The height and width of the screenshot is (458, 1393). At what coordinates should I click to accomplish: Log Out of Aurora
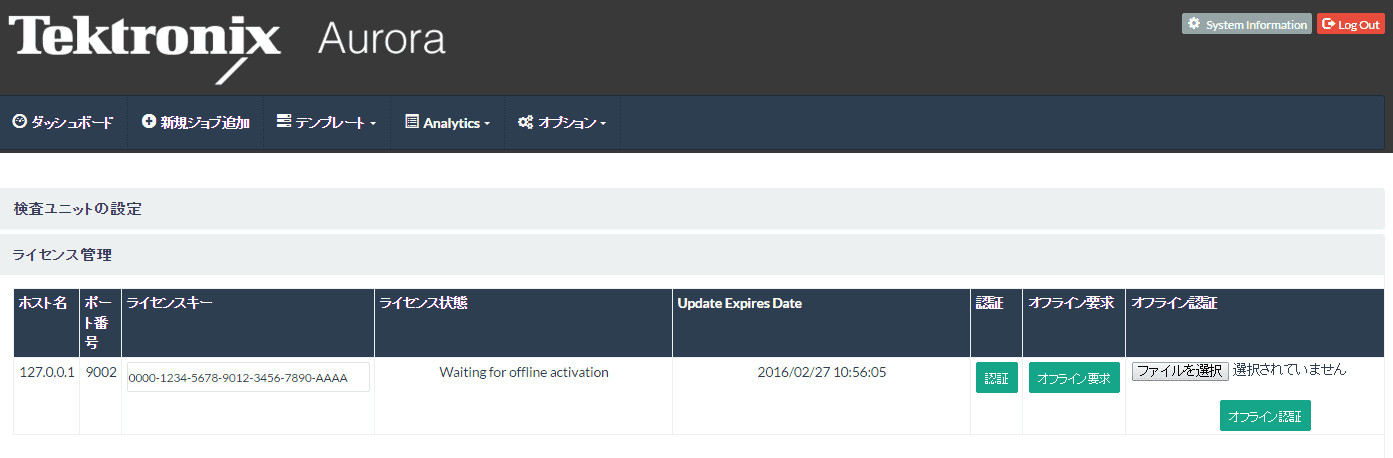tap(1351, 24)
